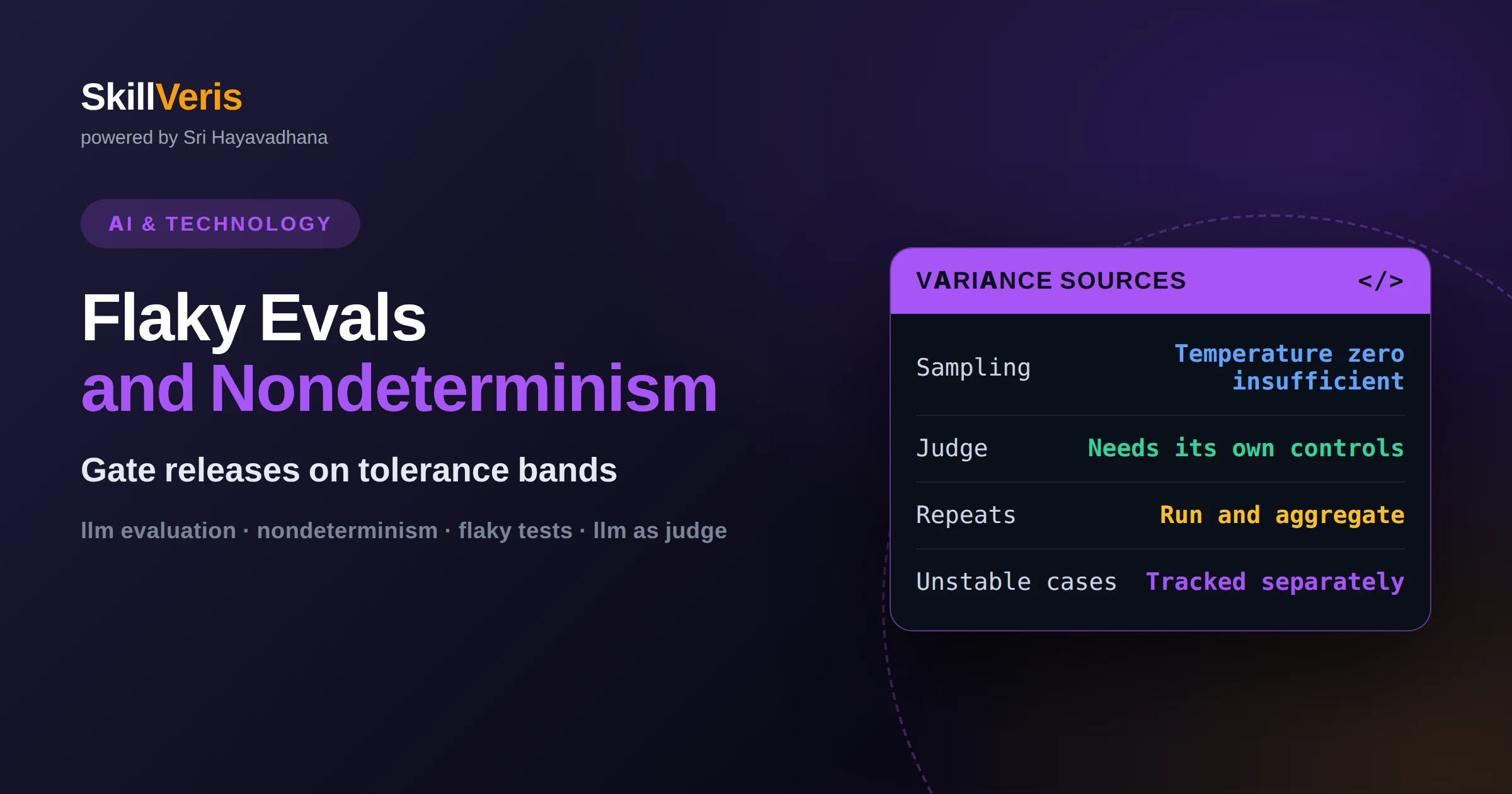Select the 'llm as judge' tag
Viewport: 1512px width, 794px height.
click(660, 531)
